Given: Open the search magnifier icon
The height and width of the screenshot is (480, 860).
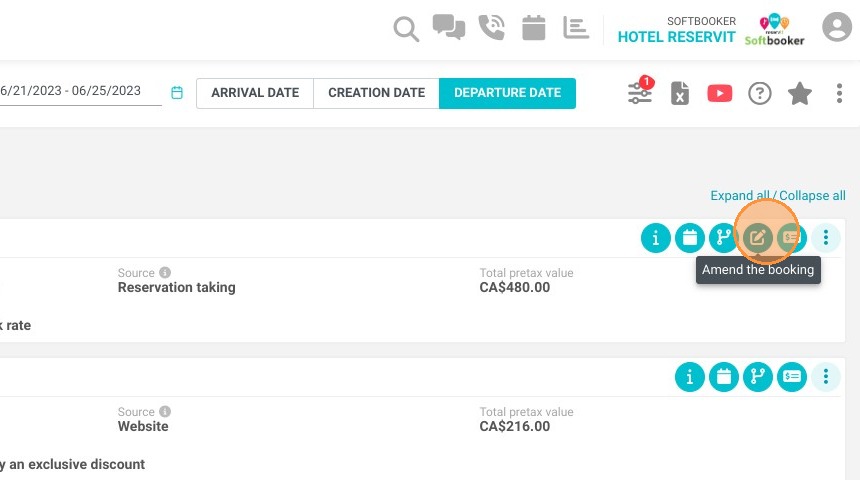Looking at the screenshot, I should pyautogui.click(x=406, y=29).
